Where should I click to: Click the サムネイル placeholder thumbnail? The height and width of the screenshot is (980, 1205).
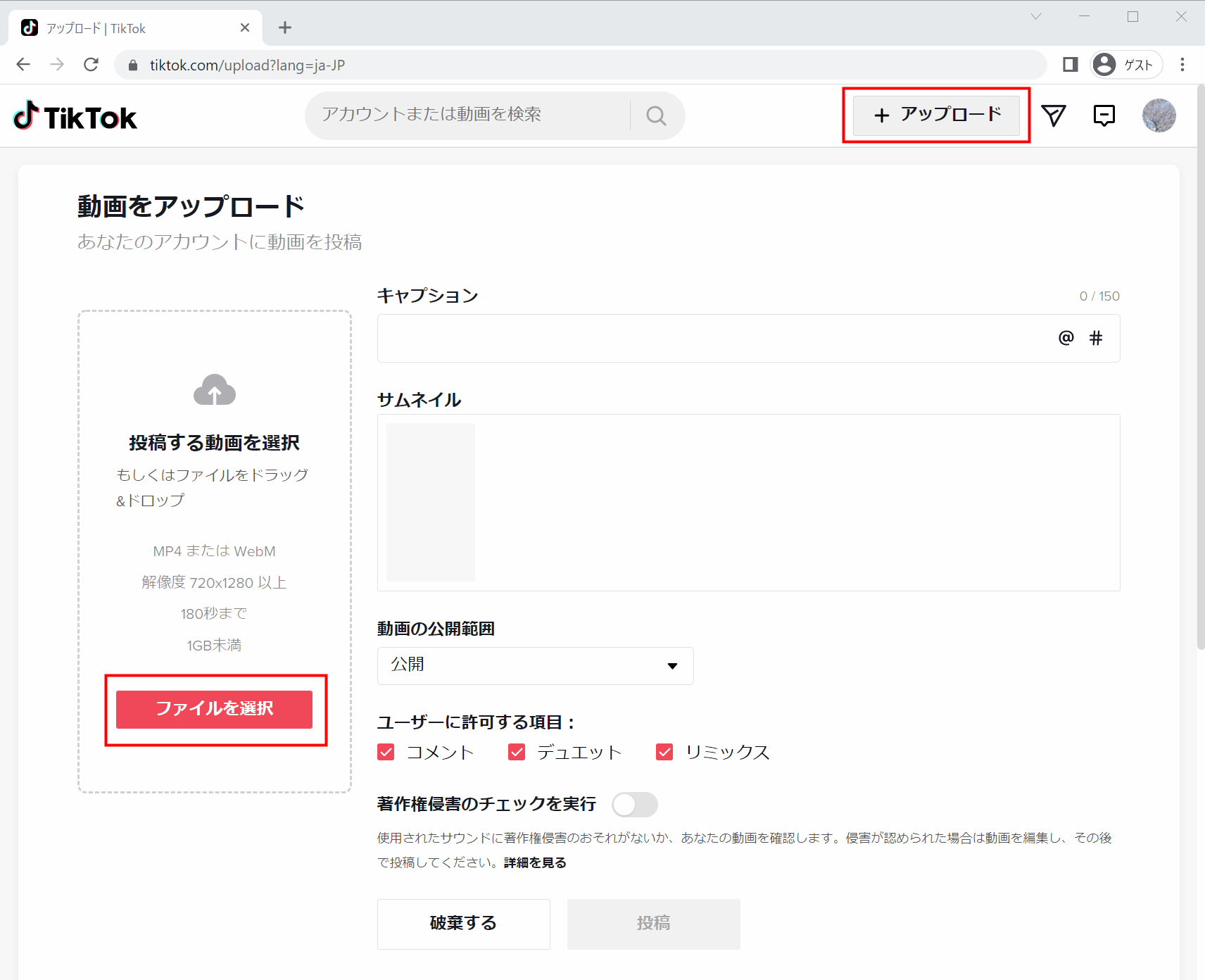[431, 502]
